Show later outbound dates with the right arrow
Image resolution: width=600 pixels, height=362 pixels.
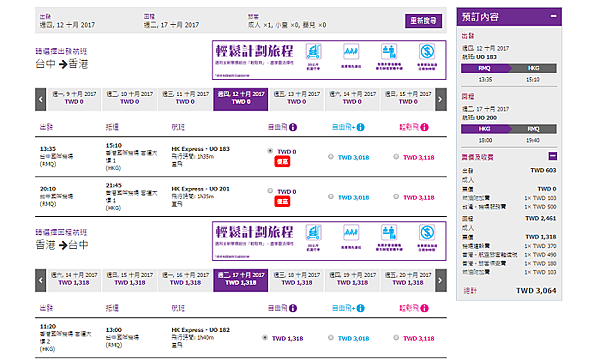pyautogui.click(x=441, y=99)
